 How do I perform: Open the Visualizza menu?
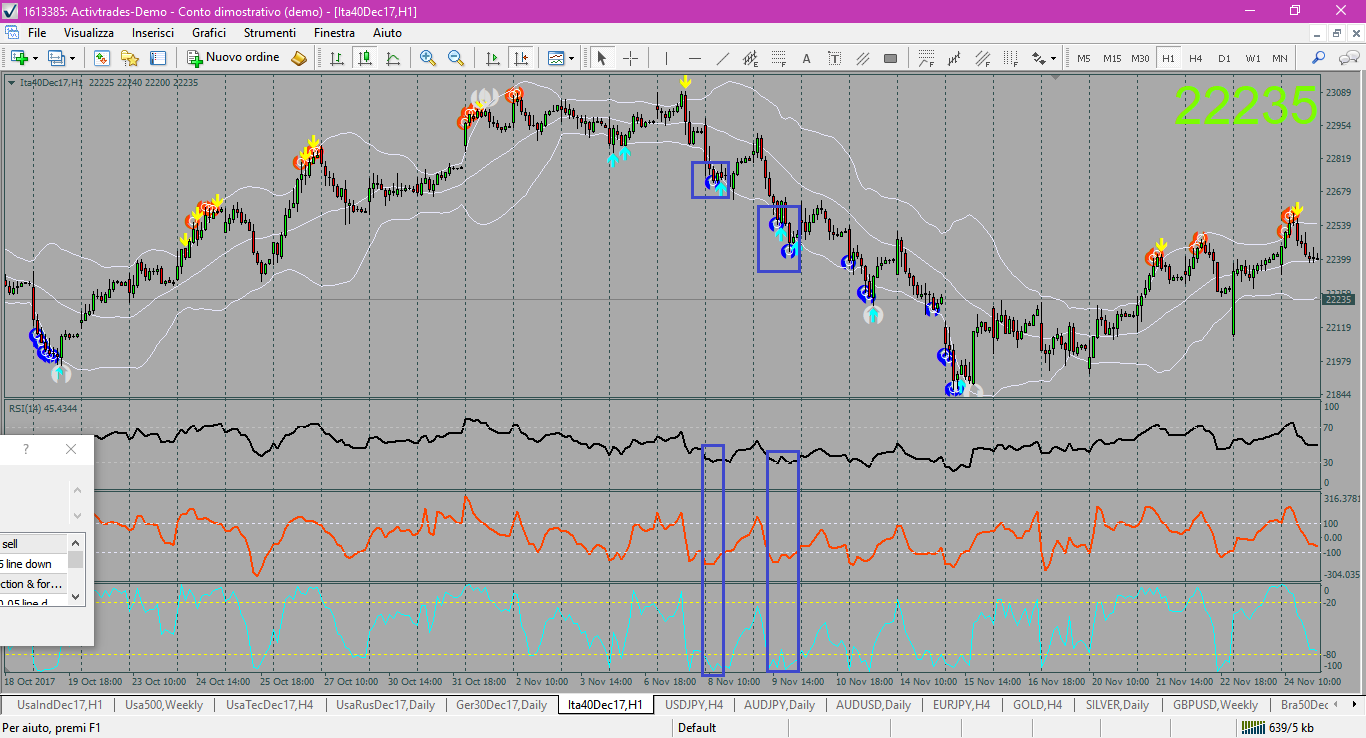pos(89,33)
